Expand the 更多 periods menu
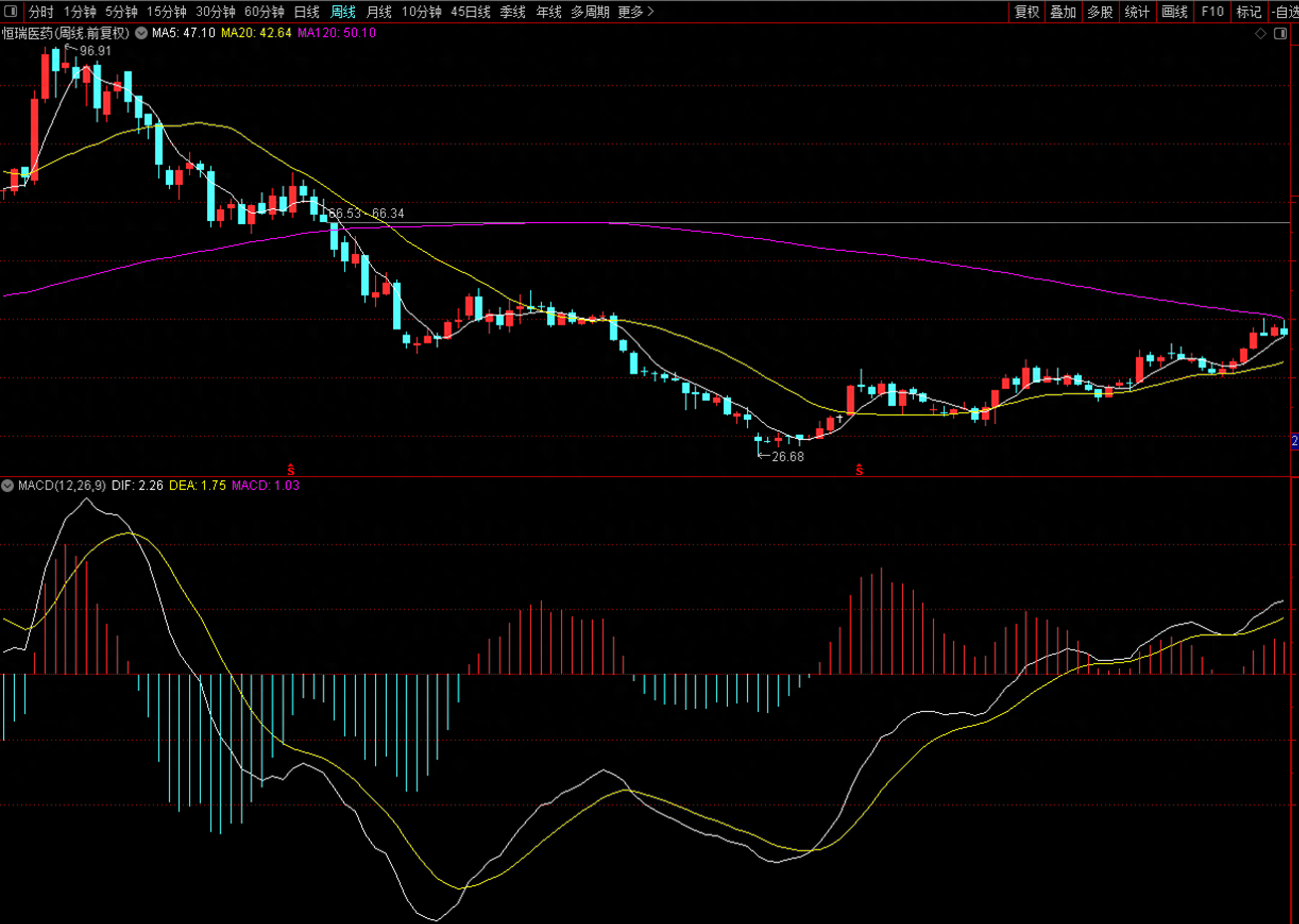This screenshot has height=924, width=1299. pyautogui.click(x=636, y=11)
